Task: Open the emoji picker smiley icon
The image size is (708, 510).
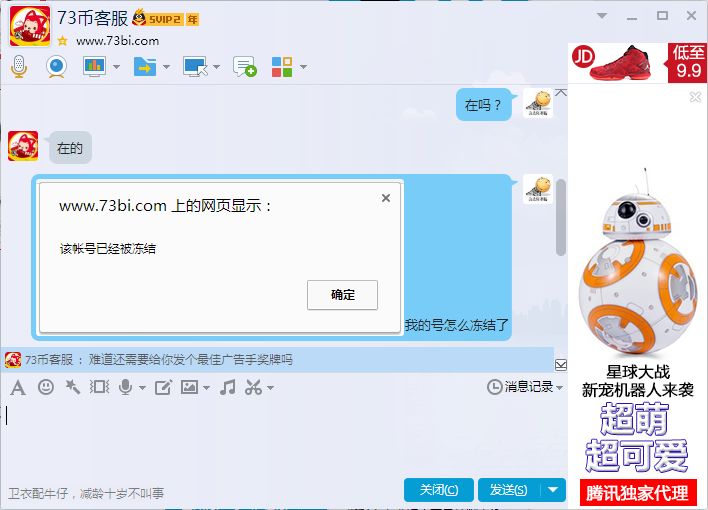Action: [x=46, y=387]
